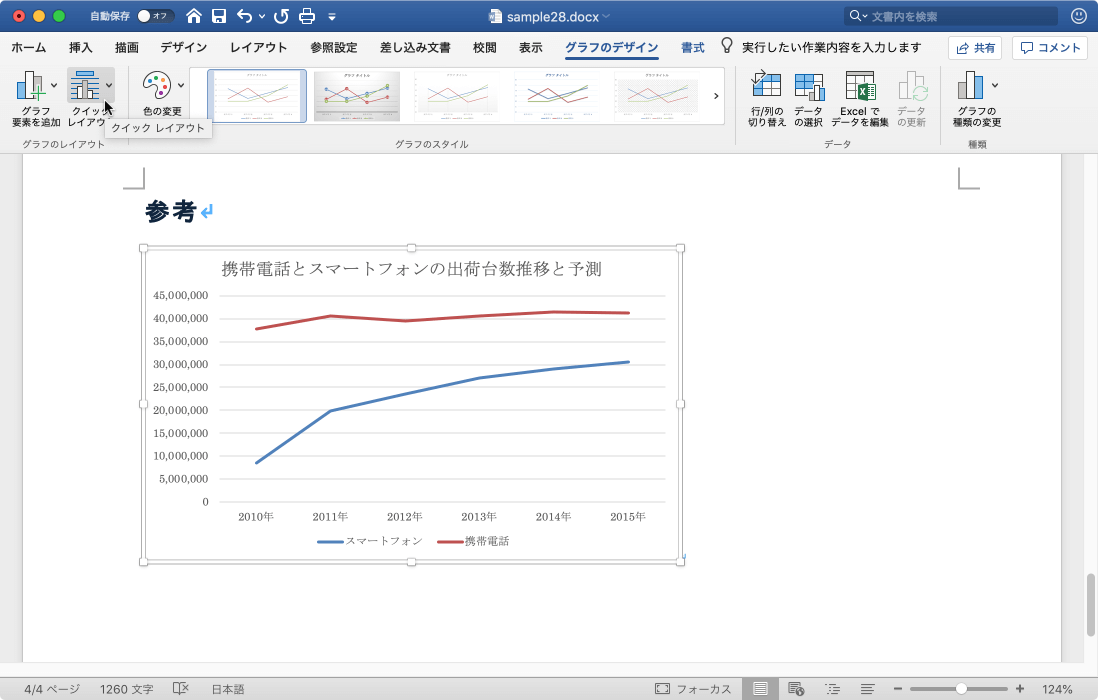
Task: Click the 45,000,000 axis value
Action: coord(181,295)
